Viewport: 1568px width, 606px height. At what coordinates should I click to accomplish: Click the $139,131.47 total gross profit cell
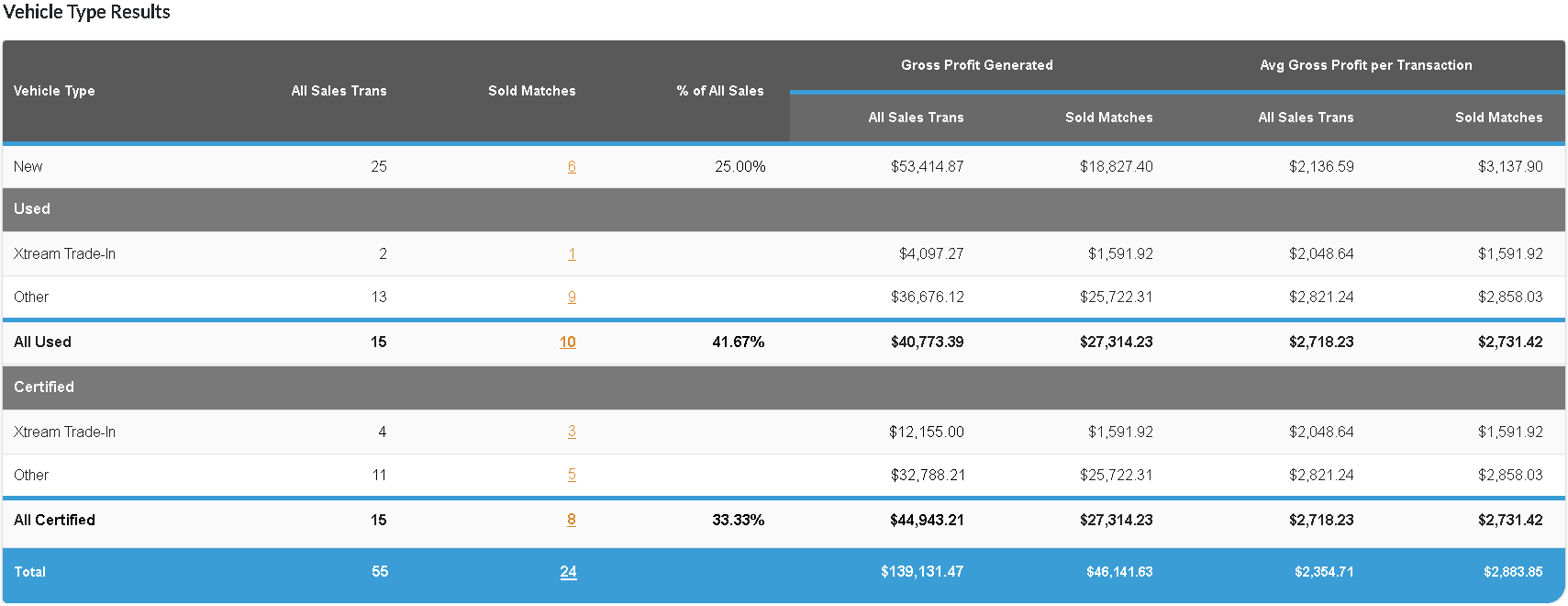point(921,571)
